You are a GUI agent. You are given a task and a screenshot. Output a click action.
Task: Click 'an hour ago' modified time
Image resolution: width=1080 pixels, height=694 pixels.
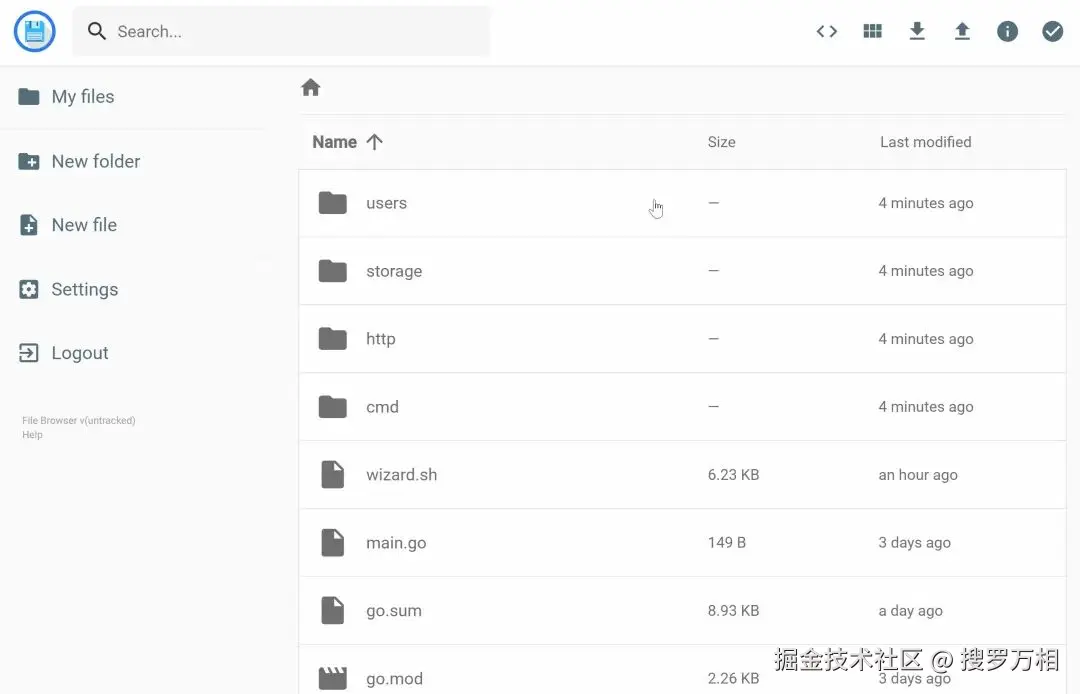tap(917, 475)
